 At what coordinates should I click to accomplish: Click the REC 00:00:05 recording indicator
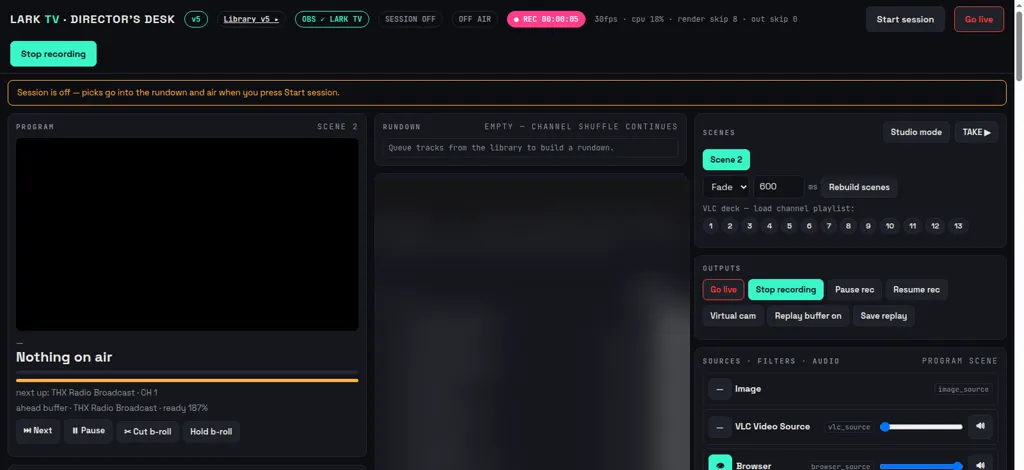pos(546,20)
